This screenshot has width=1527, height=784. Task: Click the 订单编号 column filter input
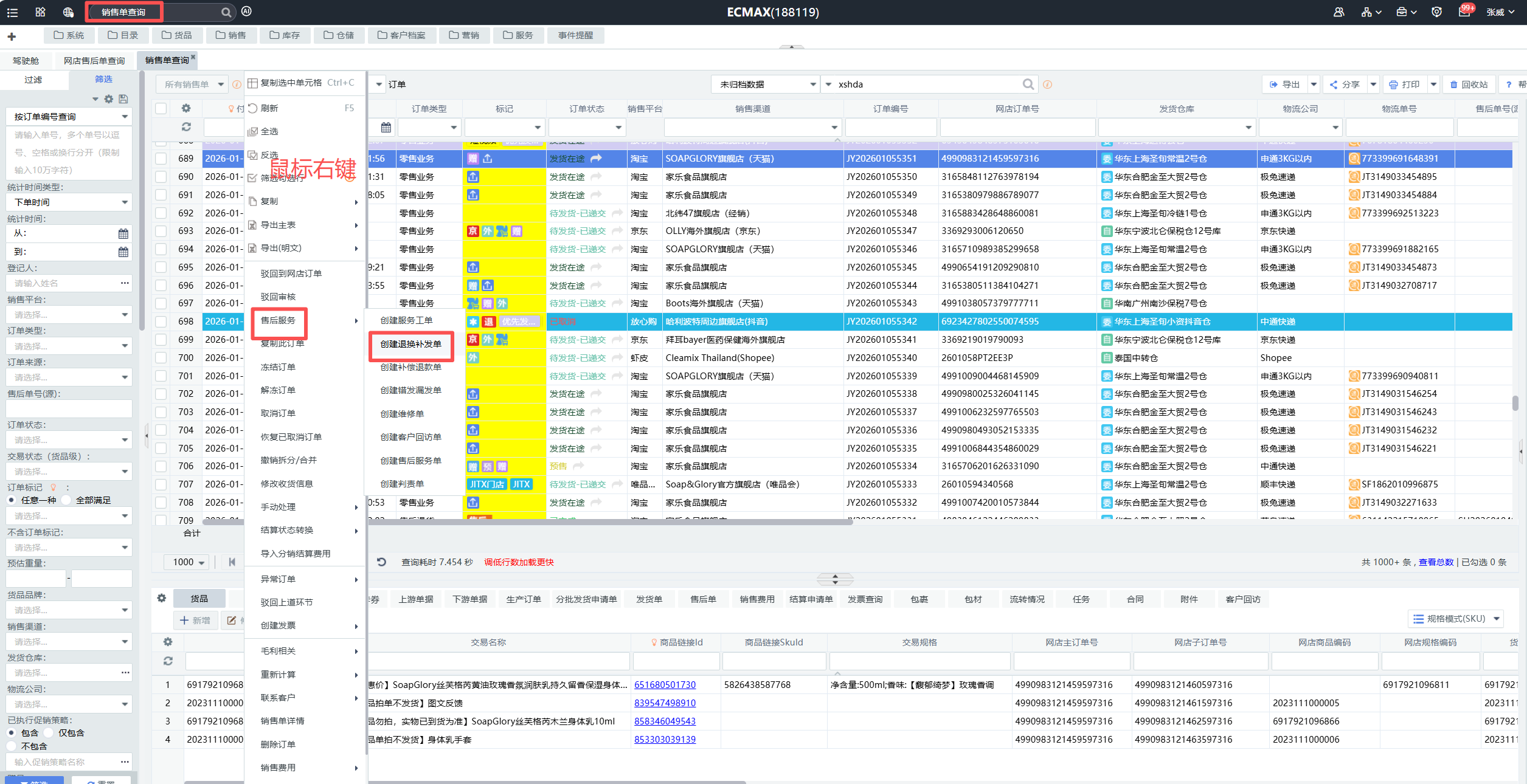pyautogui.click(x=890, y=127)
